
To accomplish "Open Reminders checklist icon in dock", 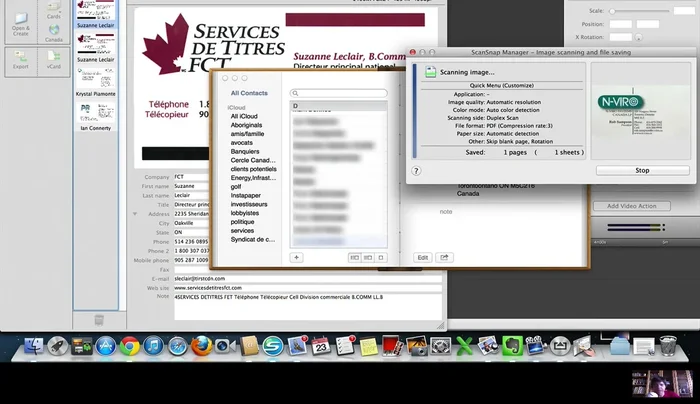I will (x=345, y=346).
